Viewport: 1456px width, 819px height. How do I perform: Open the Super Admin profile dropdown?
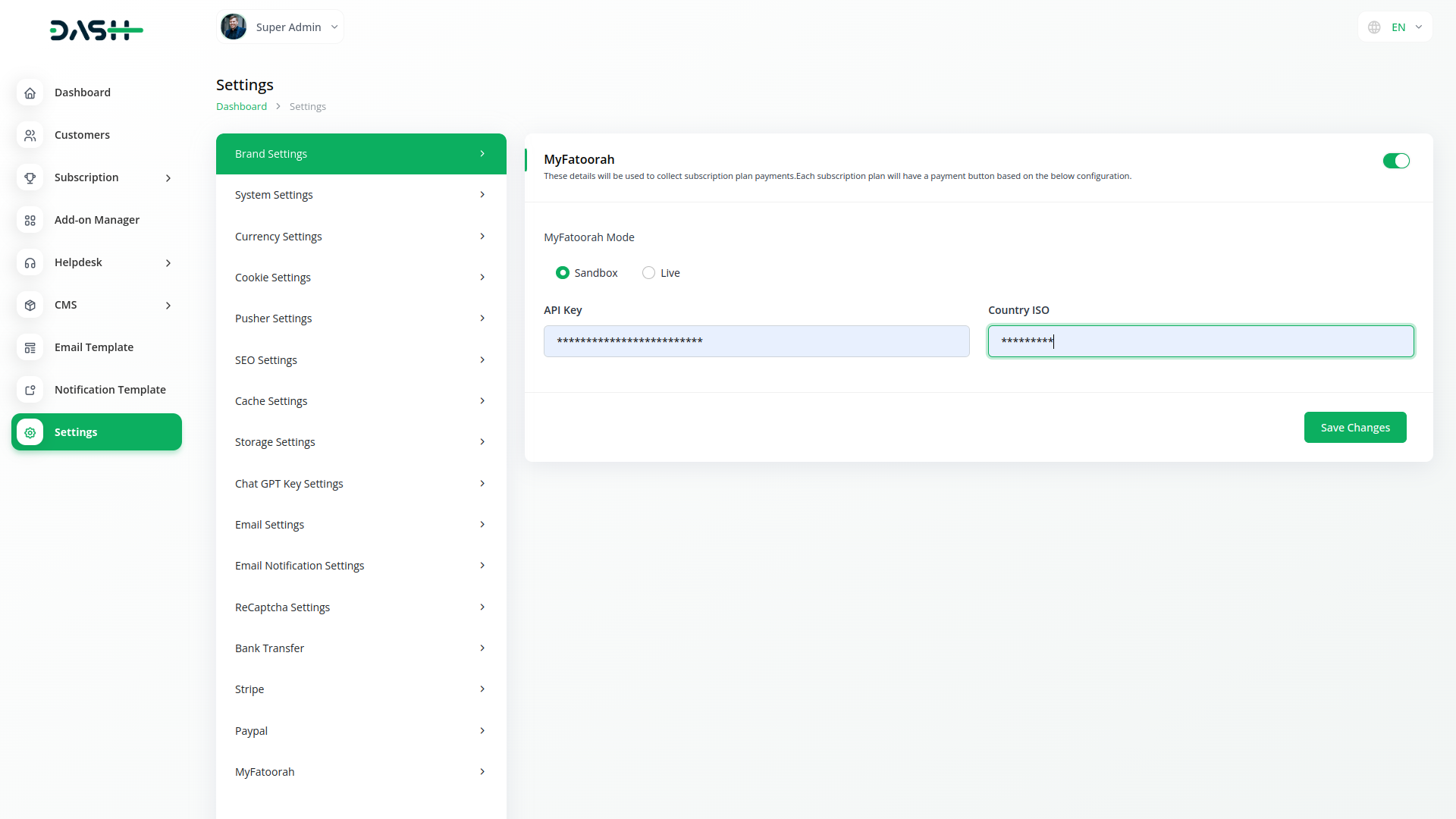280,27
